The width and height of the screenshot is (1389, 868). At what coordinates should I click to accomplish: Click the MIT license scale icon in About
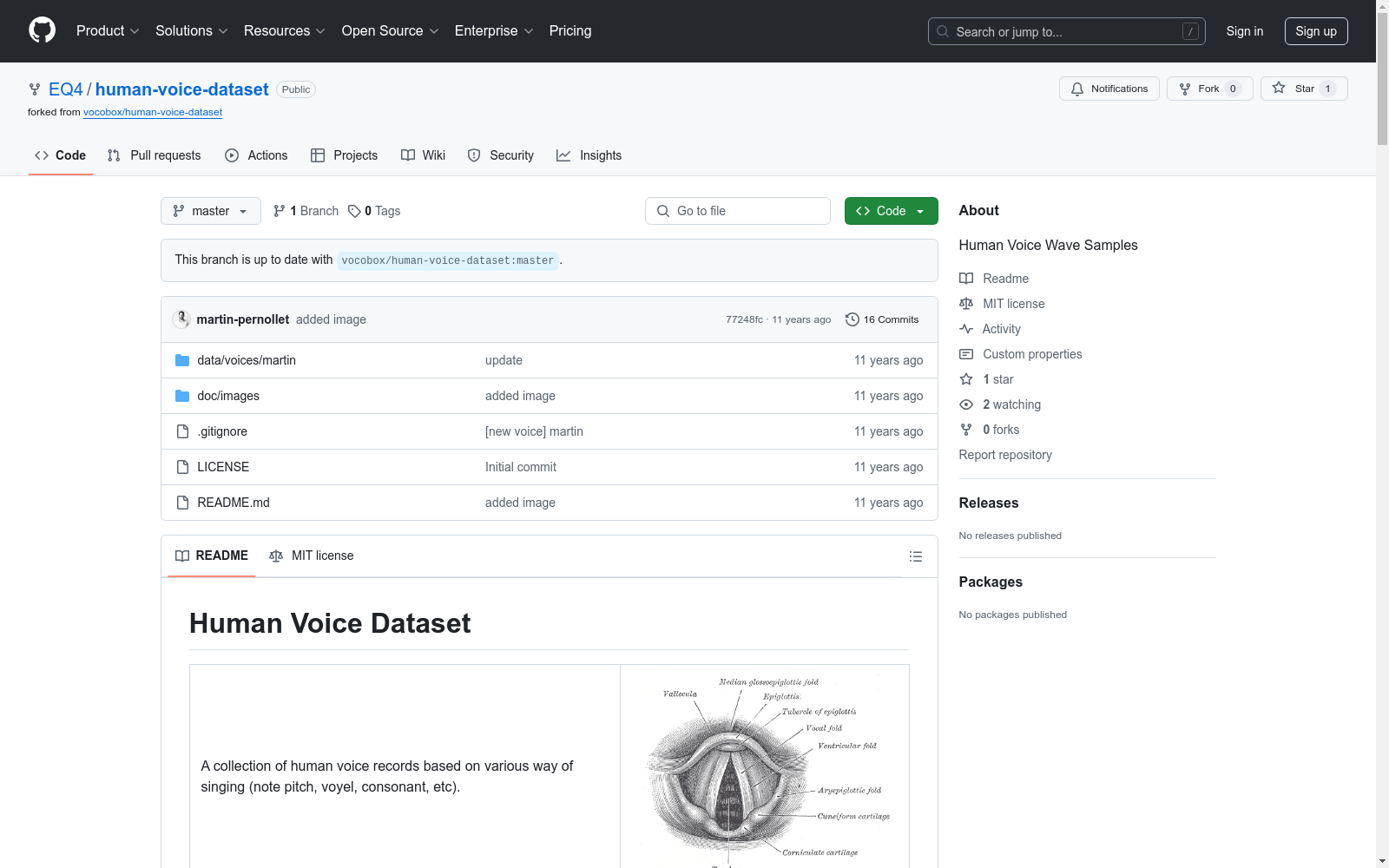point(966,304)
